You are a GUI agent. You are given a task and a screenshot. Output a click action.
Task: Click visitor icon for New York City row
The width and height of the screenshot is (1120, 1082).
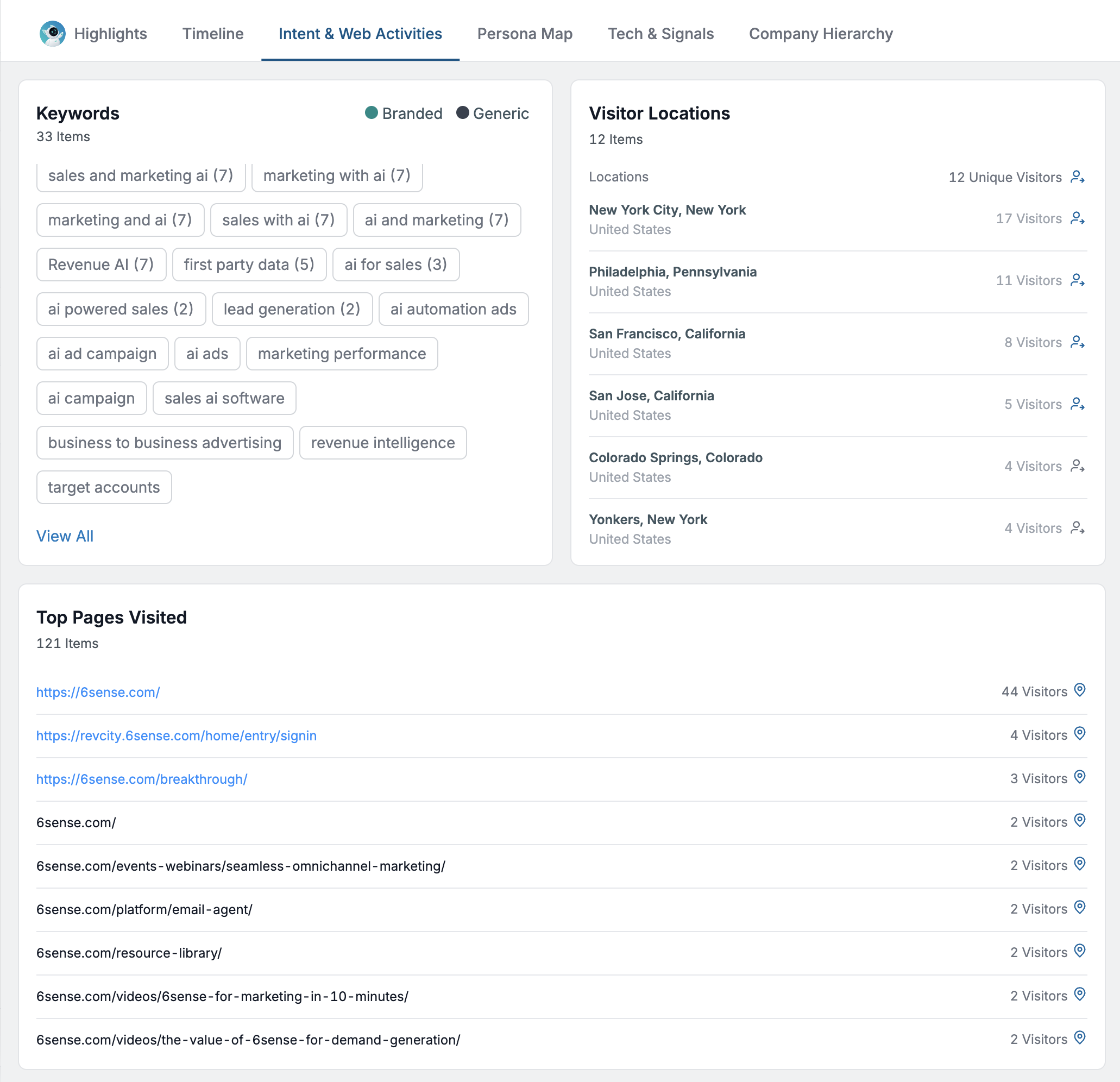click(x=1078, y=218)
